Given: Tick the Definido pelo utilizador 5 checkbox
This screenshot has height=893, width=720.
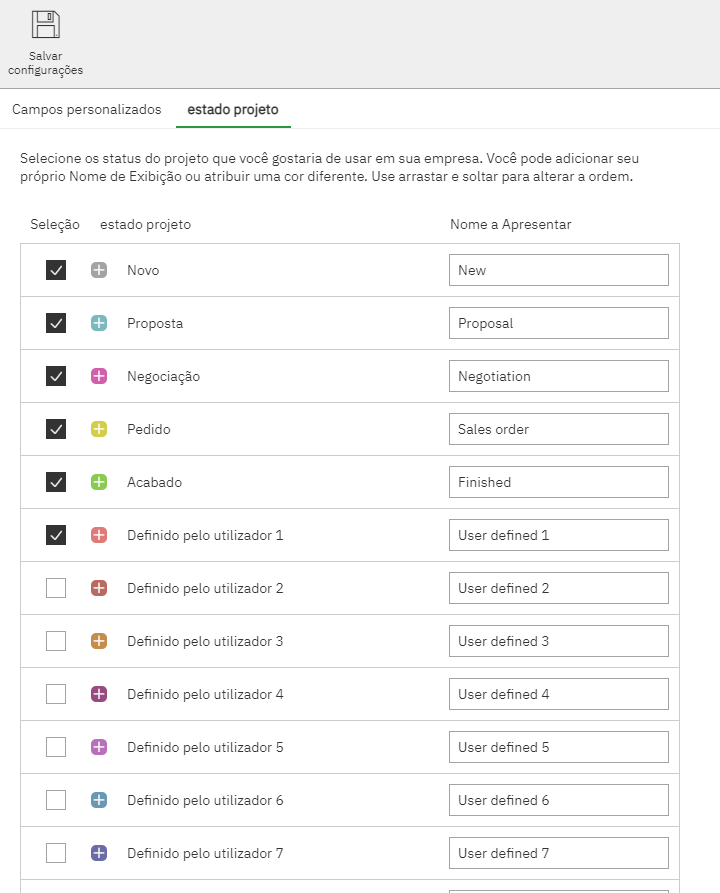Looking at the screenshot, I should point(56,747).
